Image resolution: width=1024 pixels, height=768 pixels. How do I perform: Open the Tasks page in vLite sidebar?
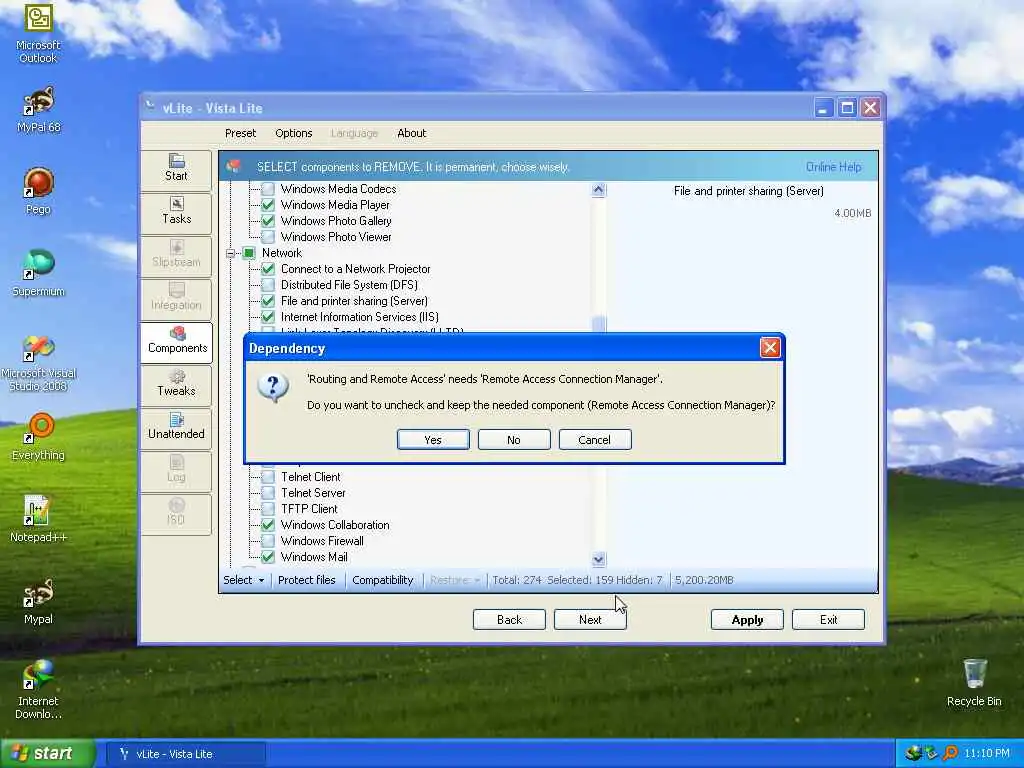[x=176, y=212]
